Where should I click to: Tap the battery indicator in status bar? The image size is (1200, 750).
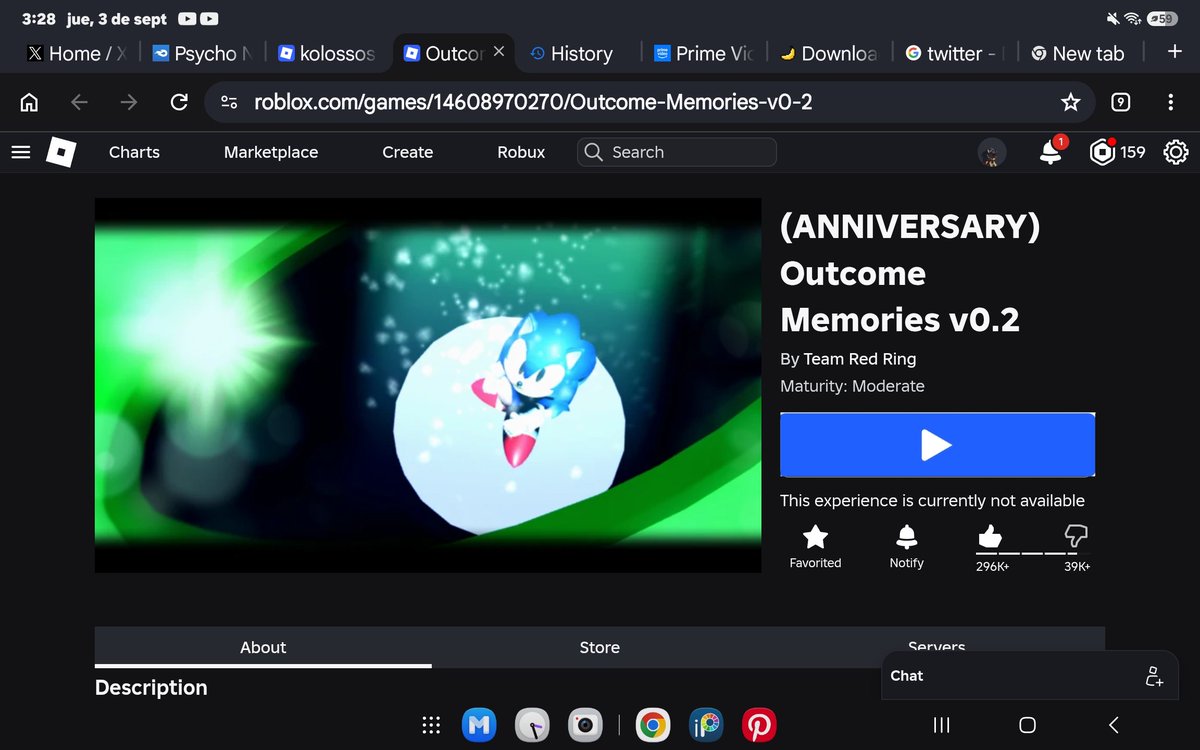(x=1162, y=18)
